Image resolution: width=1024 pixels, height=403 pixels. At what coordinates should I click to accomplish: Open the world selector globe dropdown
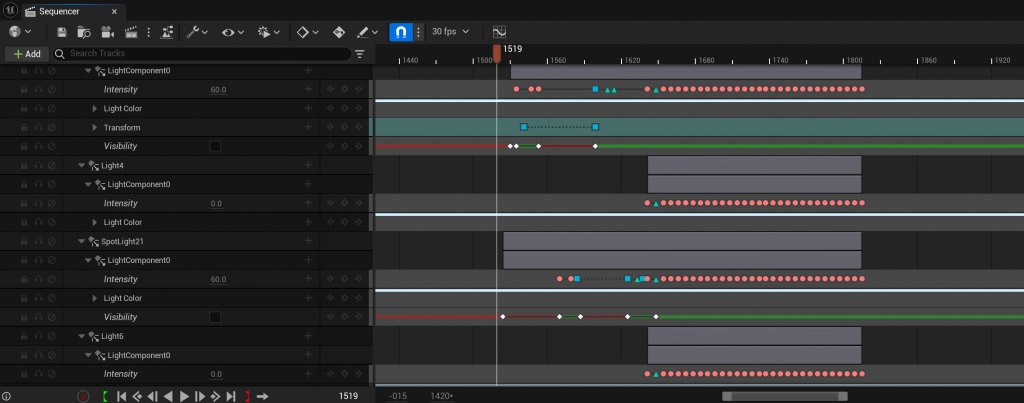(20, 31)
